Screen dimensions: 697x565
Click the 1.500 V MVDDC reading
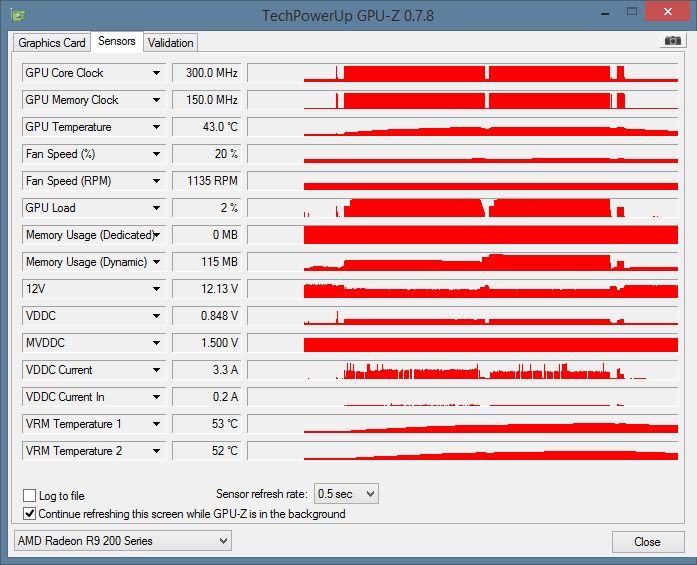(x=207, y=343)
